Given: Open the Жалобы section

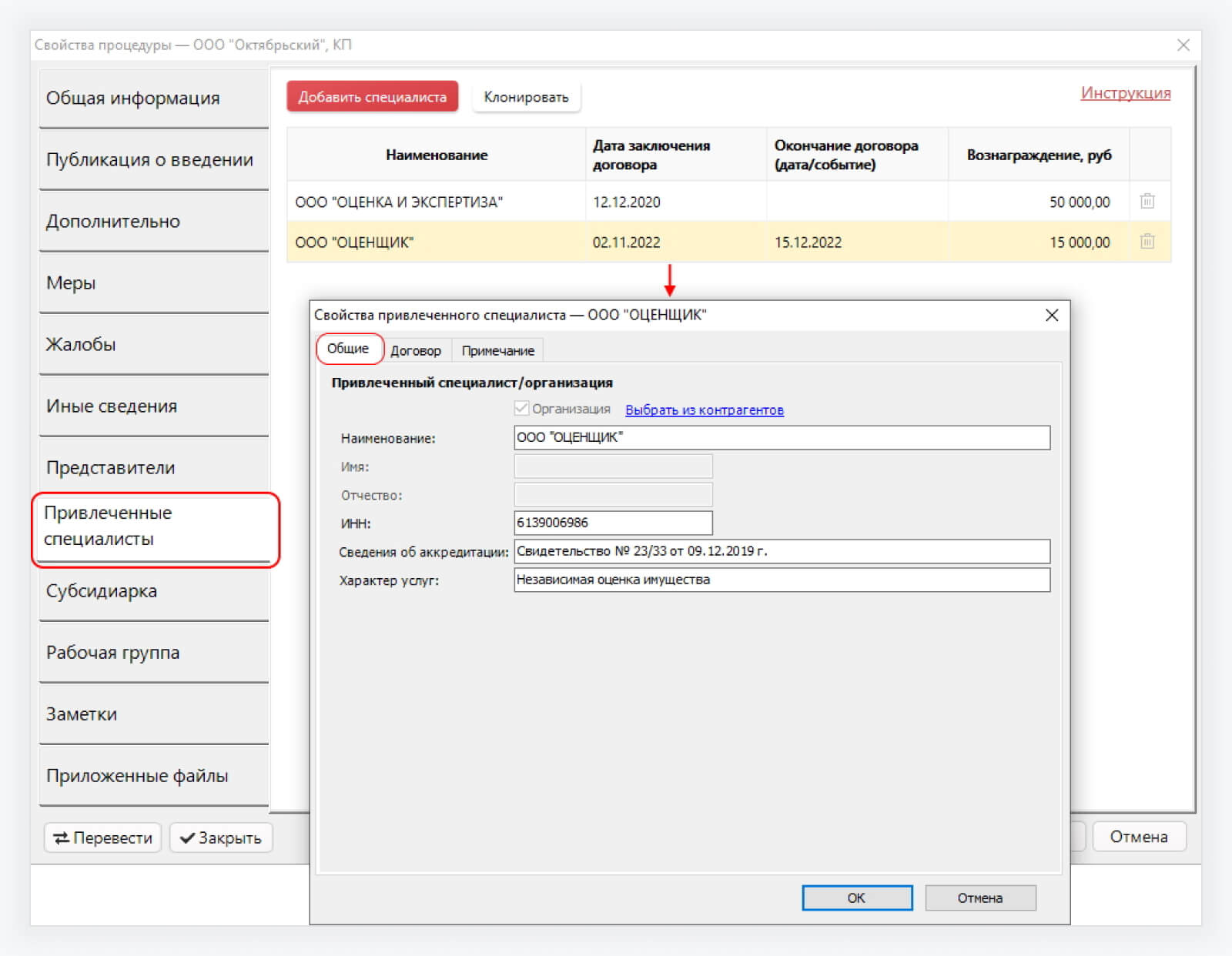Looking at the screenshot, I should (x=154, y=345).
